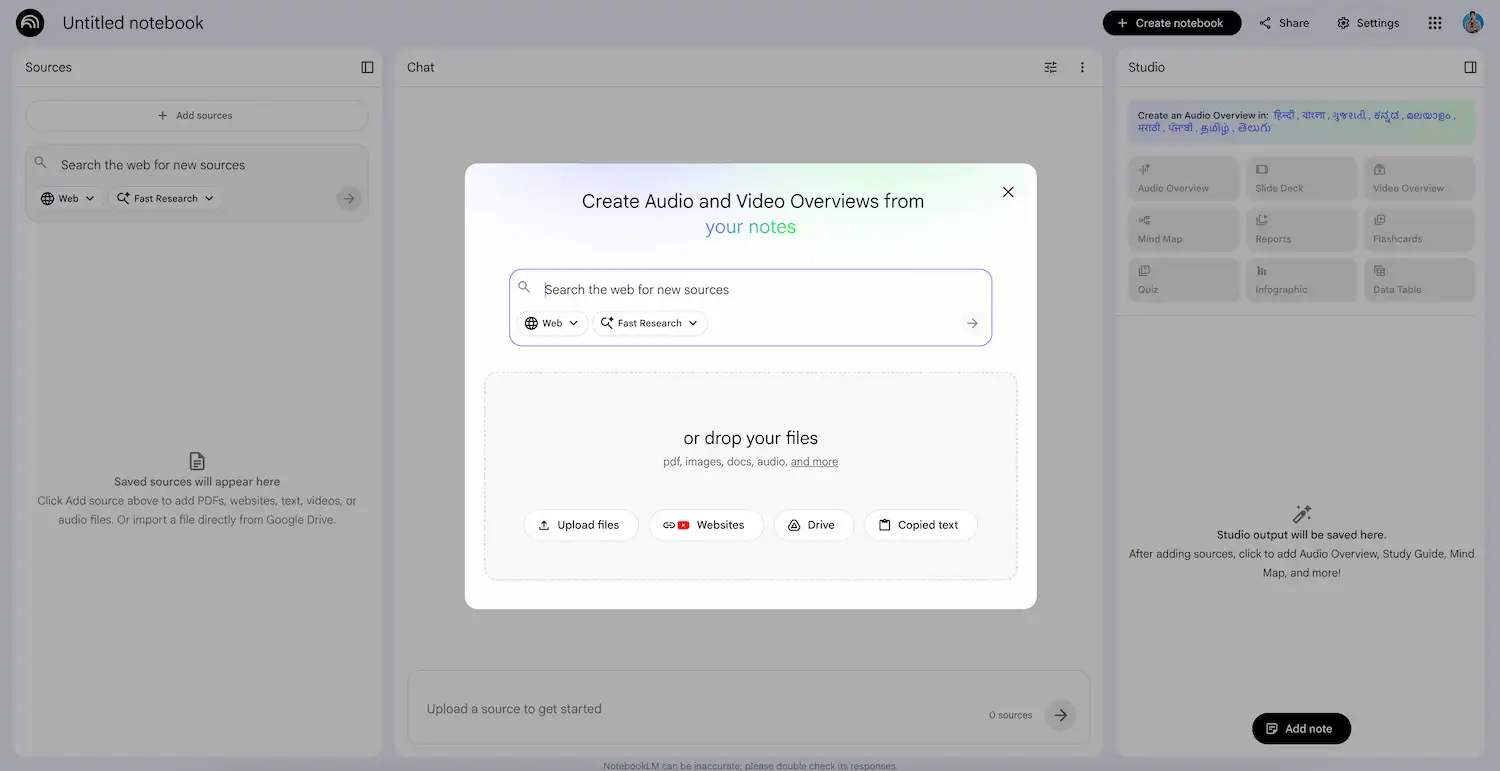Click the '0 sources' counter
The width and height of the screenshot is (1500, 771).
1010,715
